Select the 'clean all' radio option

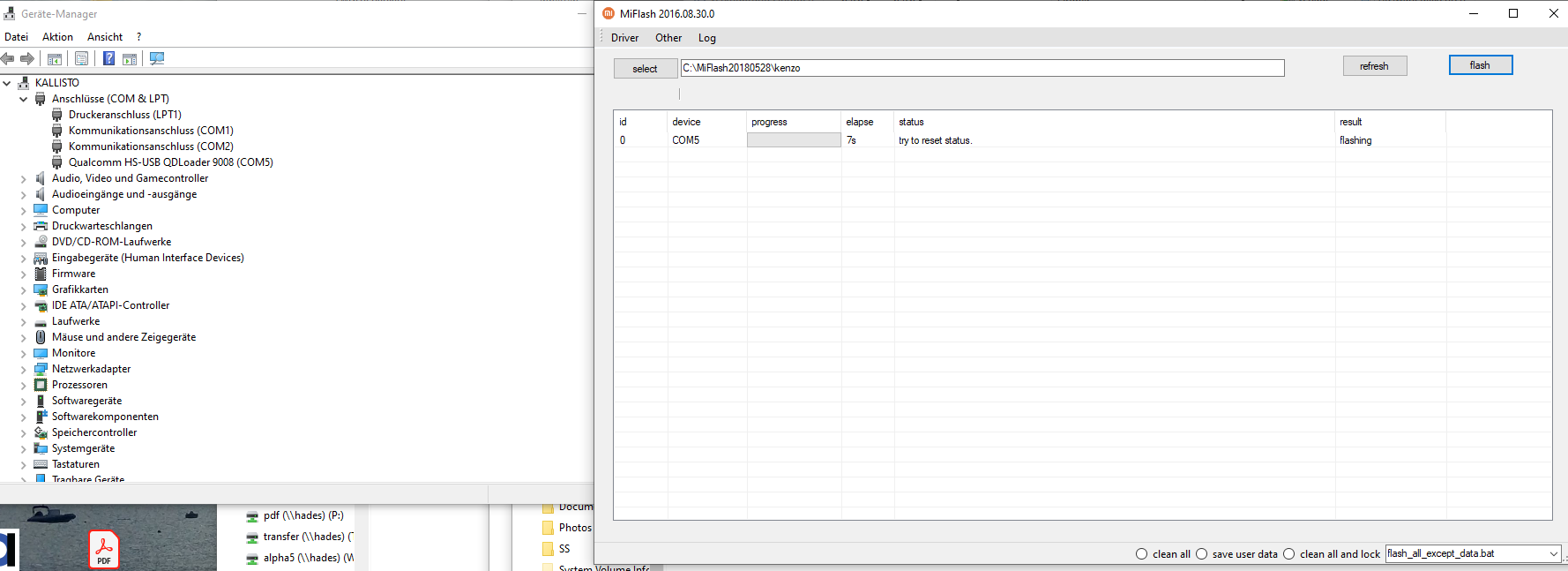pyautogui.click(x=1142, y=554)
